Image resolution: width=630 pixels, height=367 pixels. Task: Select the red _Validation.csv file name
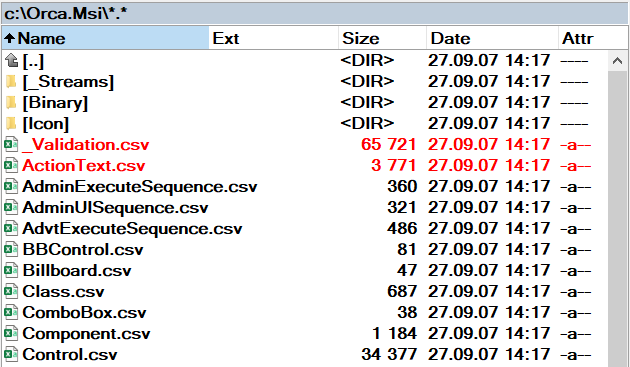86,145
